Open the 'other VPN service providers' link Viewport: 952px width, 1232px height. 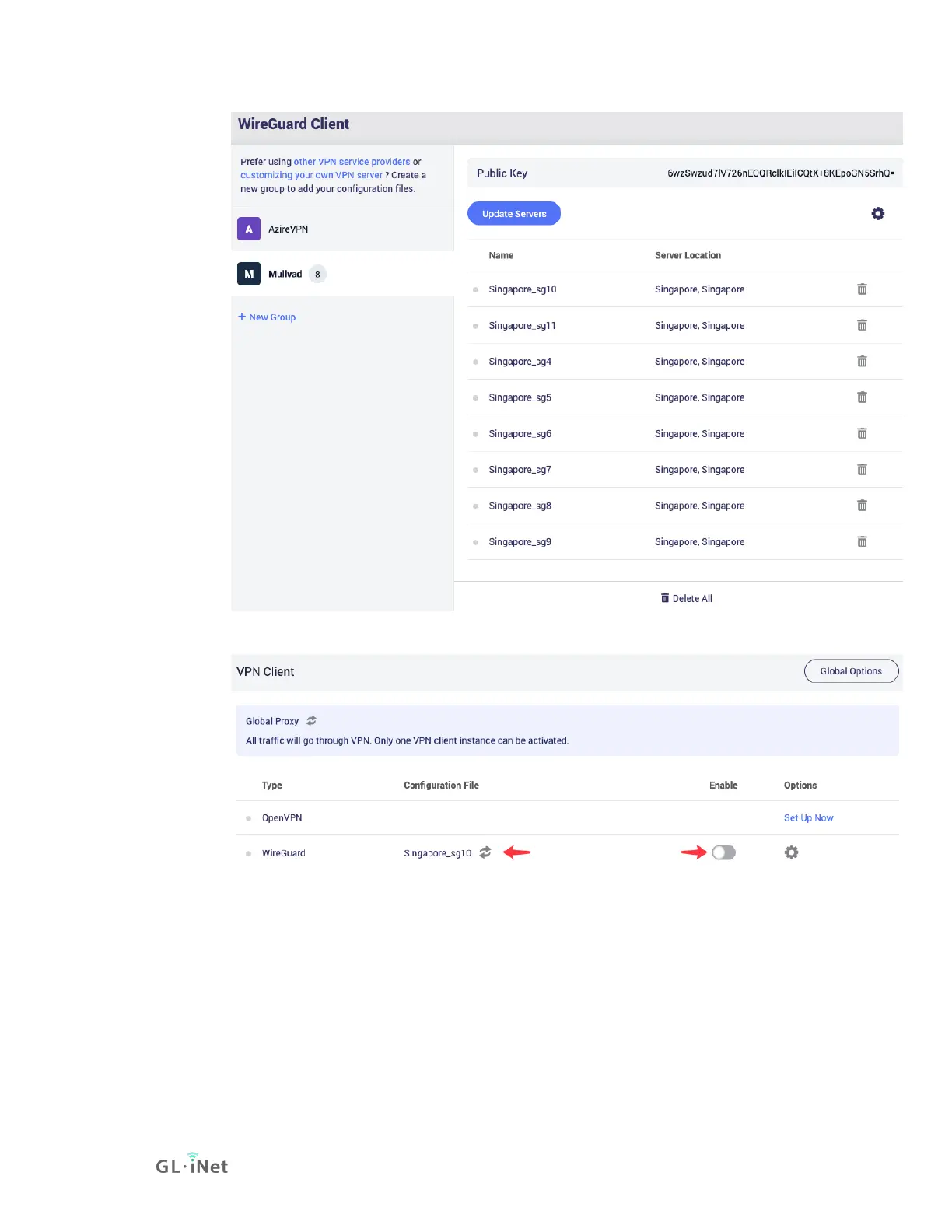click(x=352, y=162)
